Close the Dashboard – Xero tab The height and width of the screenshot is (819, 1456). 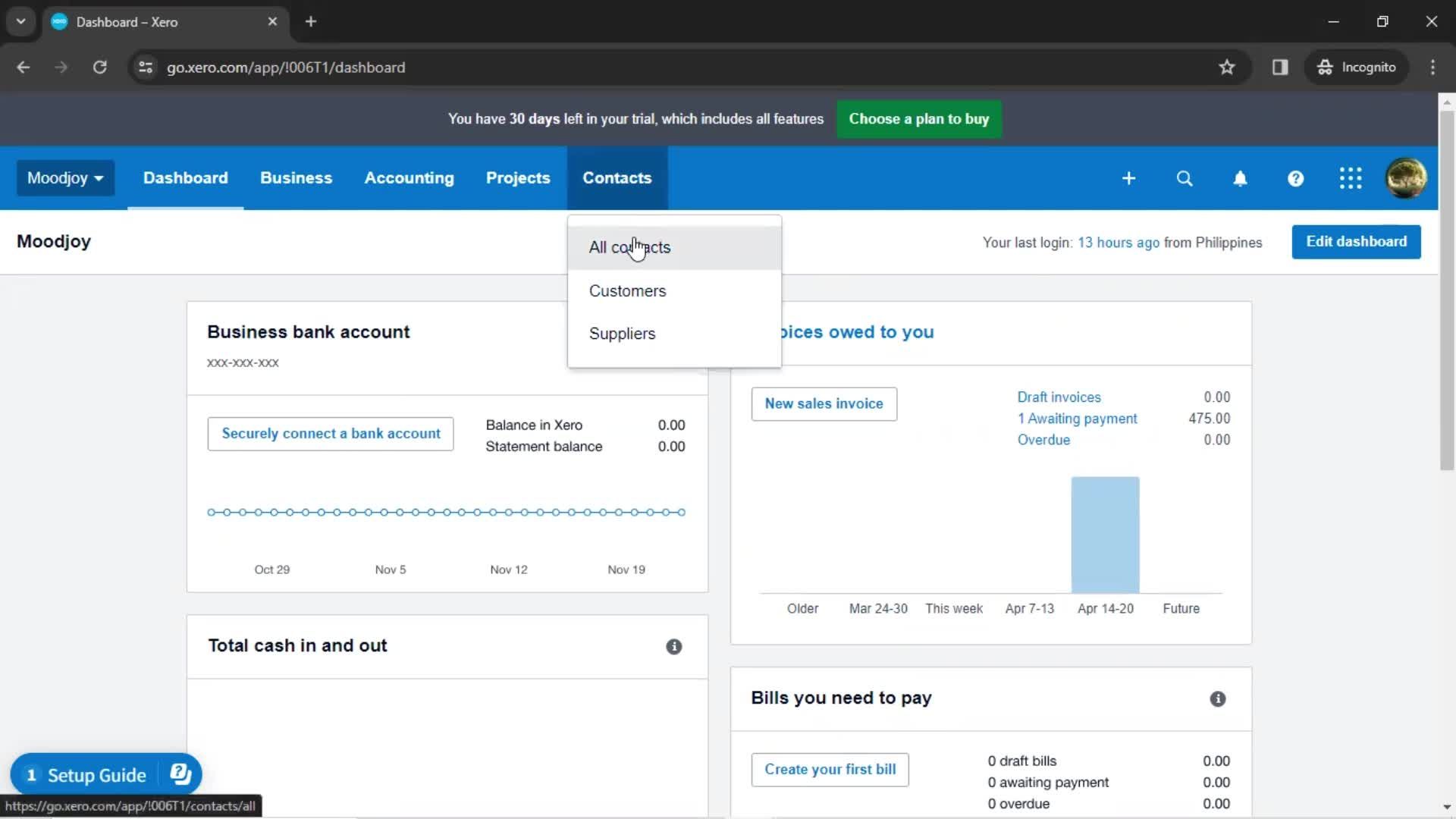click(272, 22)
